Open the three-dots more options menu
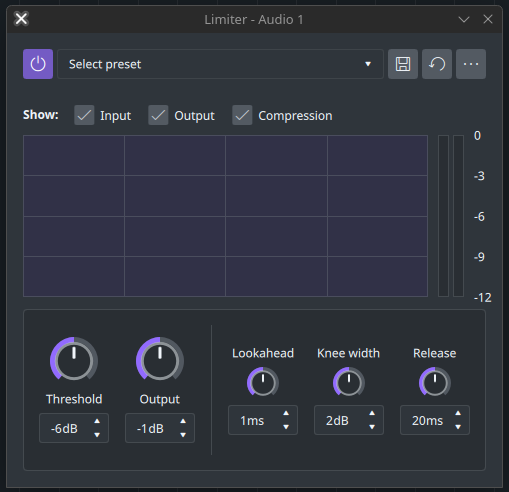 point(471,64)
